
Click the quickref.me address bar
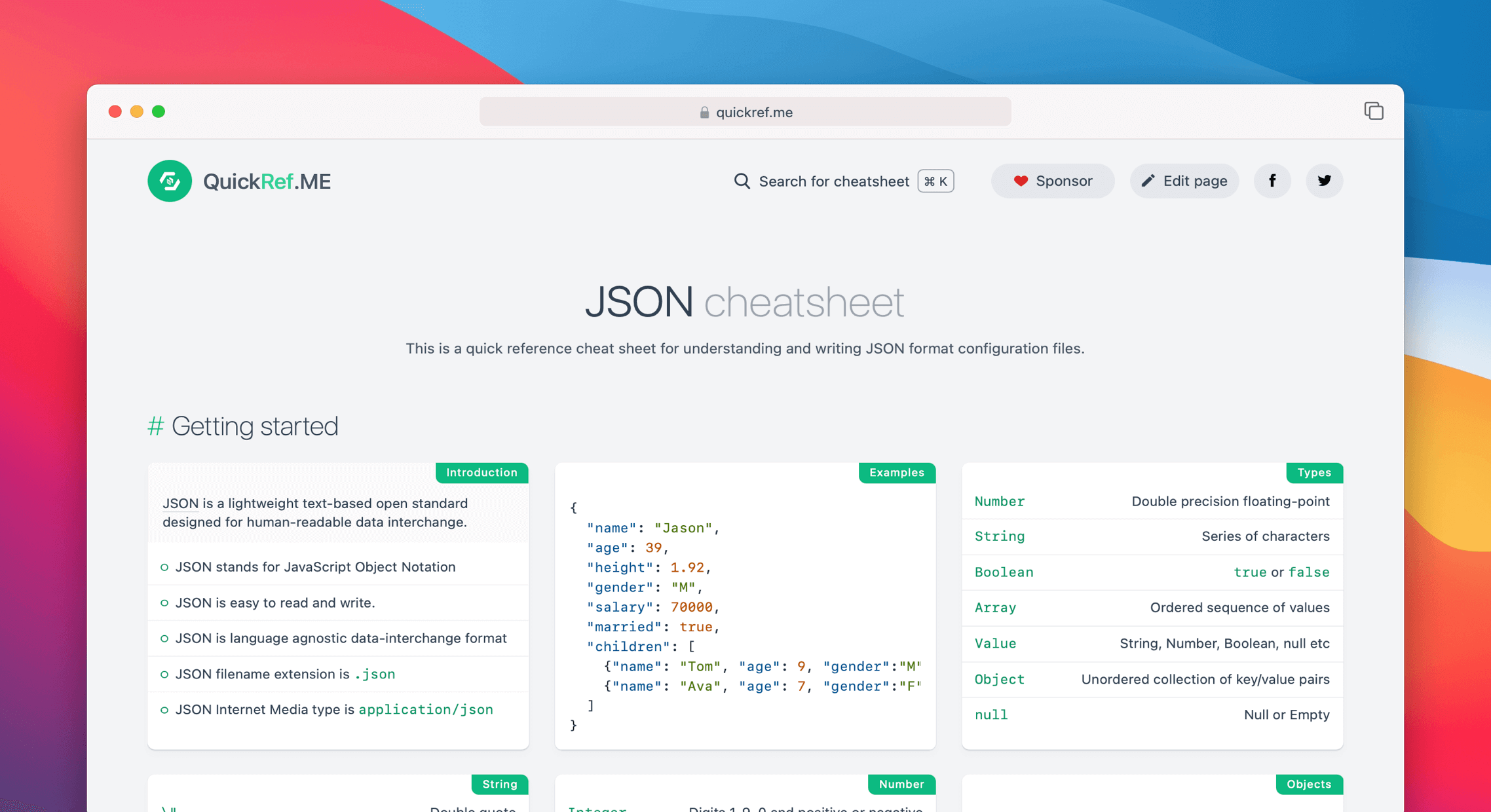click(745, 111)
